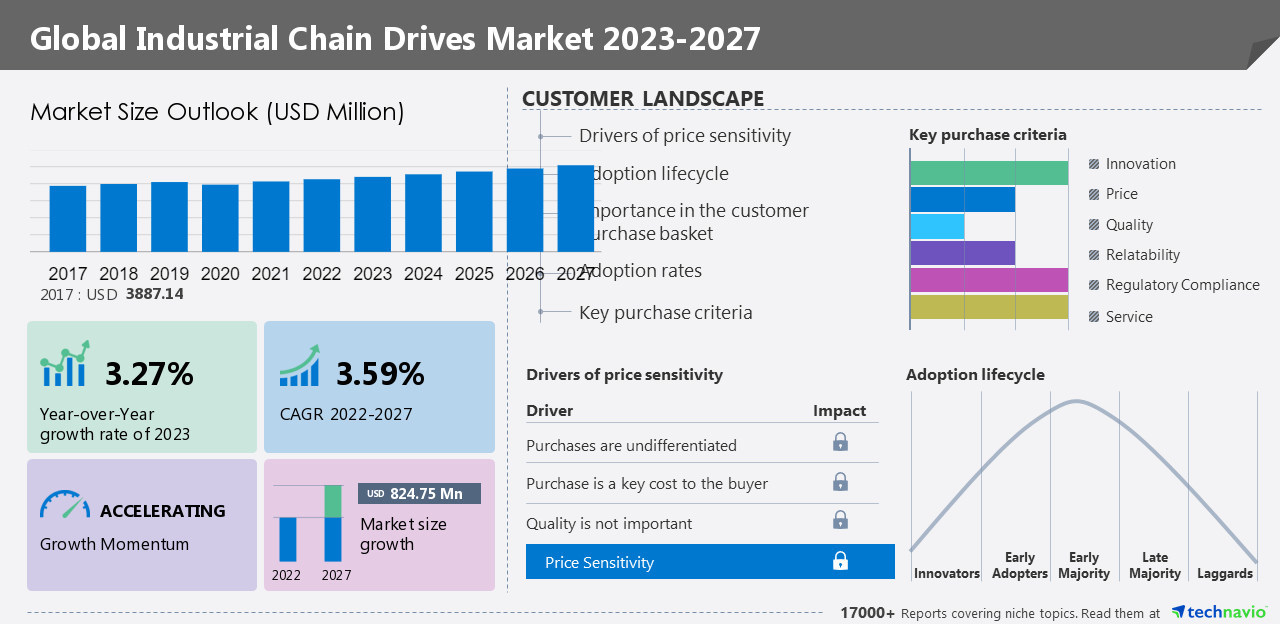Click the lock icon for Purchases are undifferentiated
This screenshot has width=1280, height=624.
pos(840,442)
